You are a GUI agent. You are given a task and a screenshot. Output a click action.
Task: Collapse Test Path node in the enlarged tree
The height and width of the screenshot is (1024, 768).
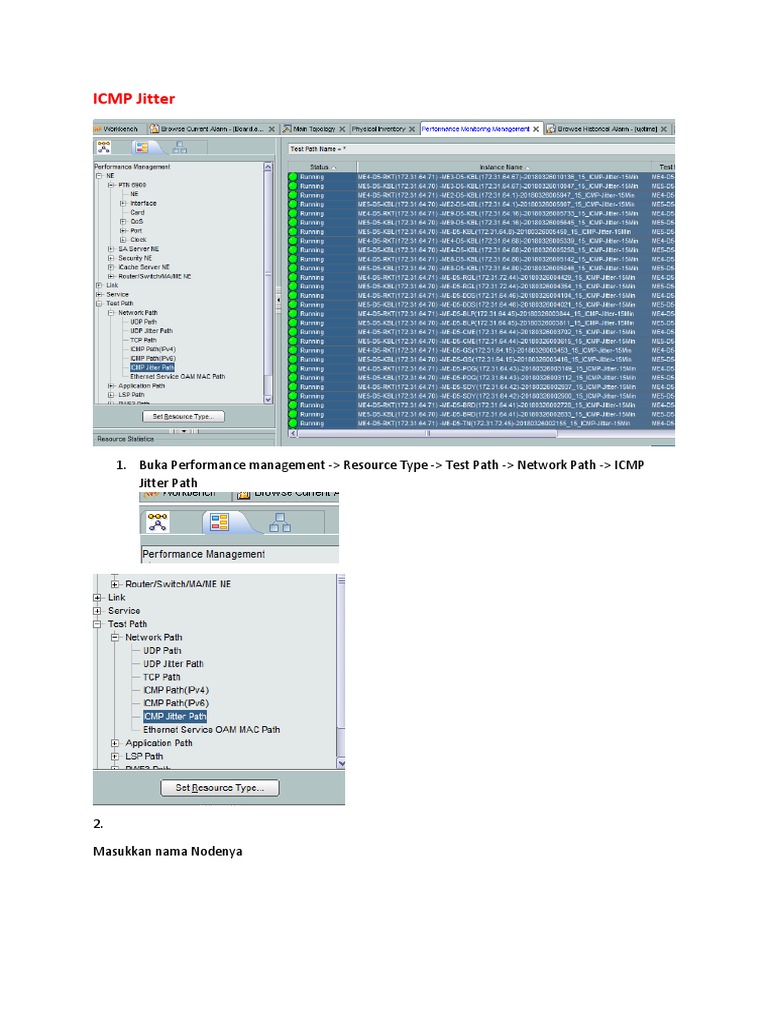(97, 624)
